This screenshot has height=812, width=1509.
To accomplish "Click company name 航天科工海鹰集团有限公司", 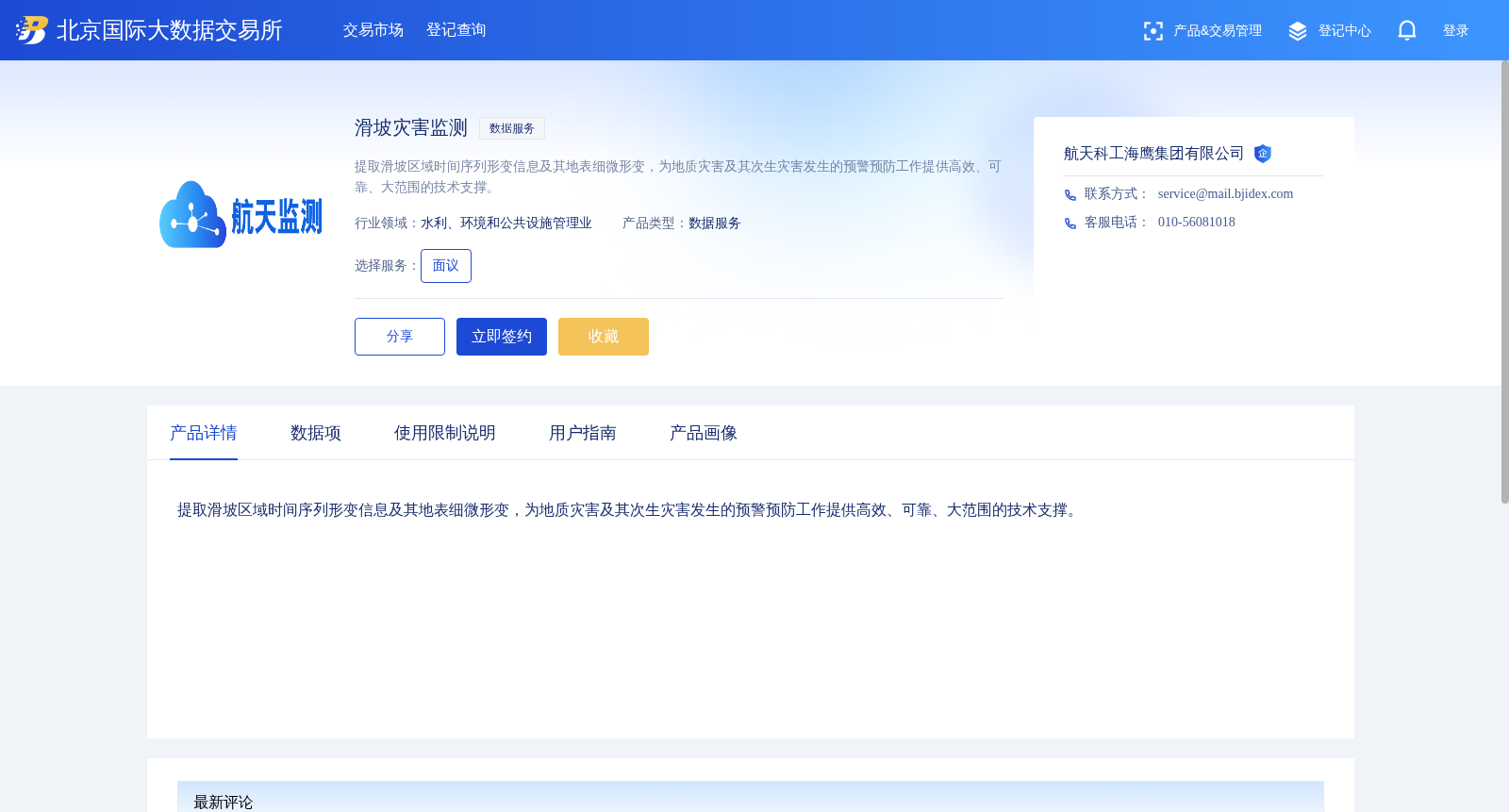I will 1153,154.
